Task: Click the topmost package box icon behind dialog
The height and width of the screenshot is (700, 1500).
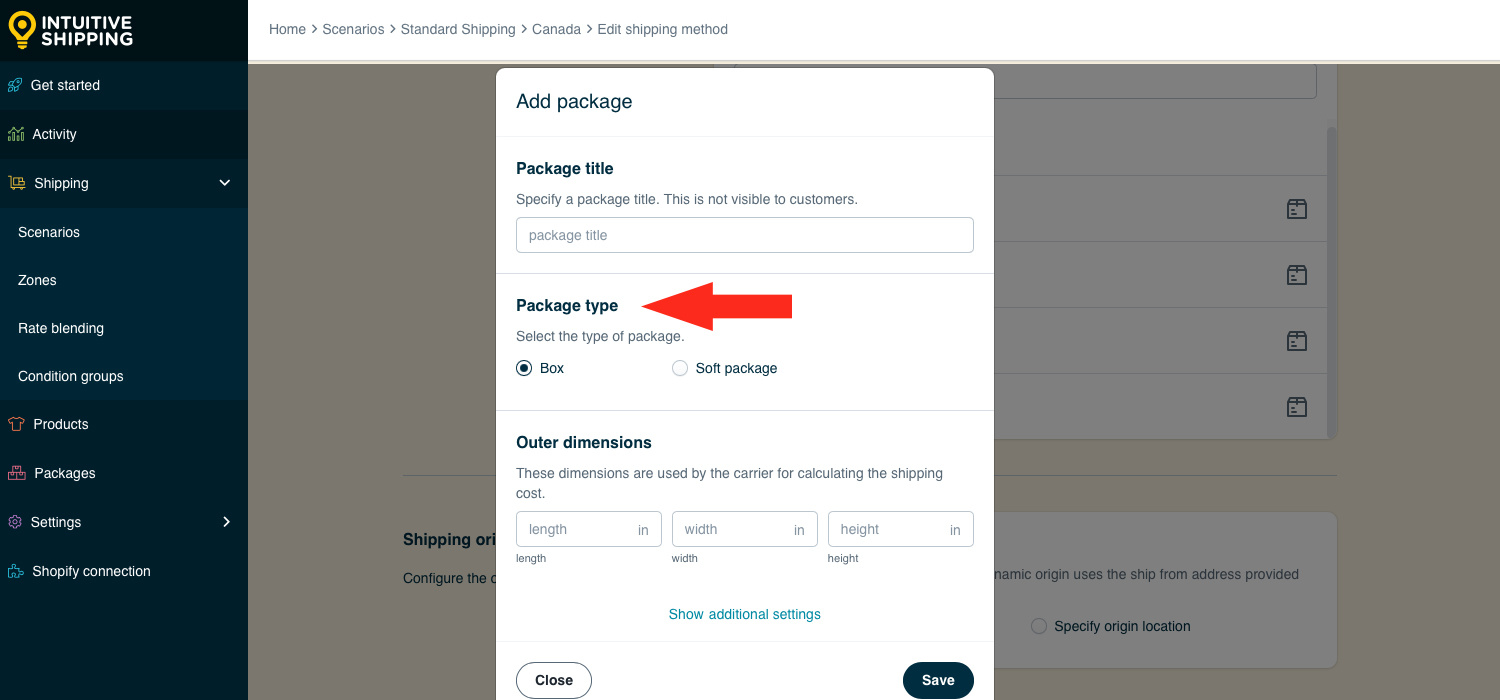Action: click(x=1297, y=209)
